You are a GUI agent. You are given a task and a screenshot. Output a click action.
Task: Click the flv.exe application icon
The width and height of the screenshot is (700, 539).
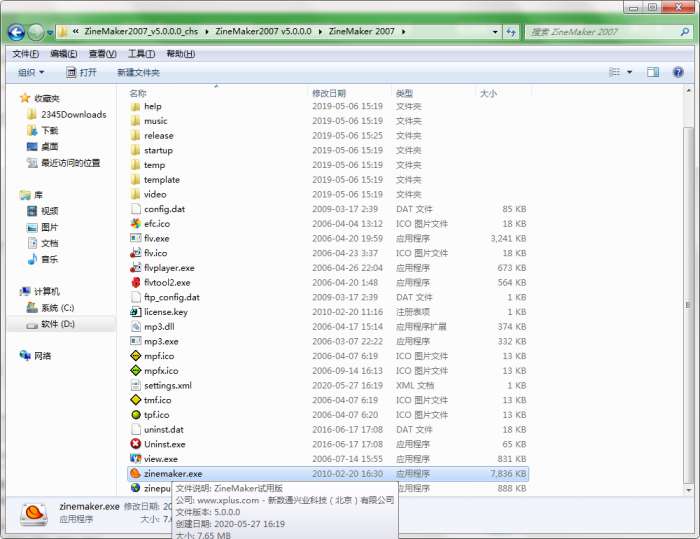pos(136,238)
